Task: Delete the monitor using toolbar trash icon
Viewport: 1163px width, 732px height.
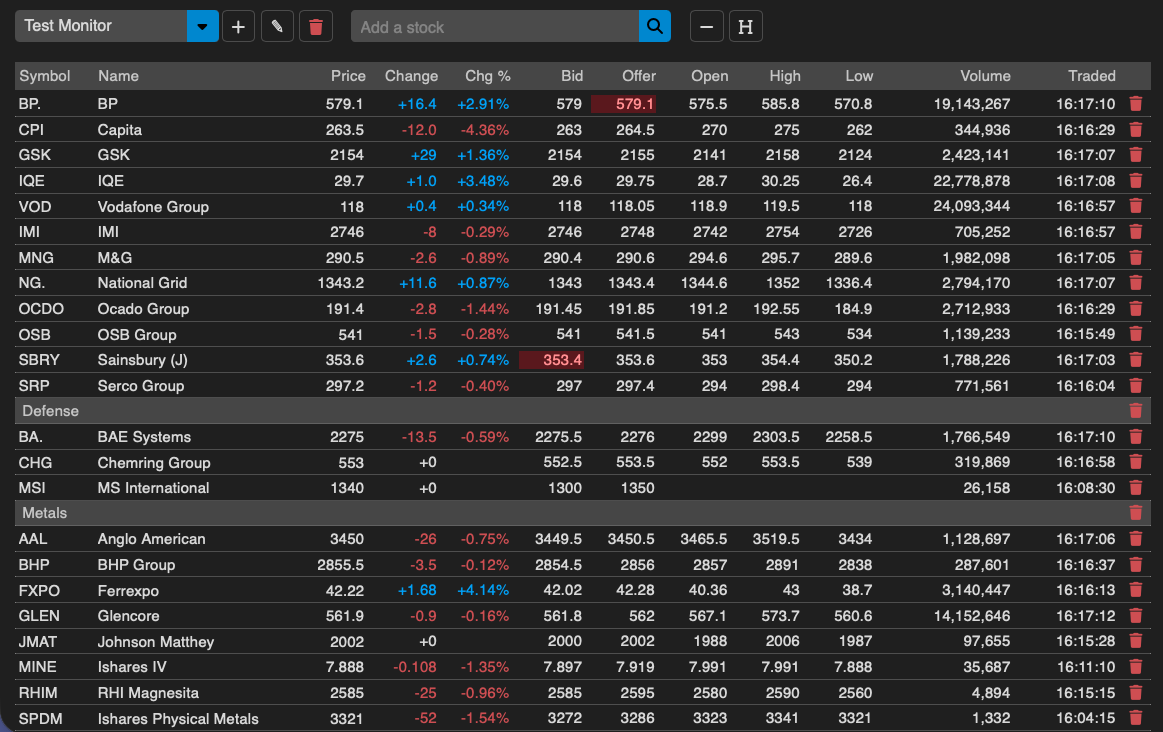Action: [316, 27]
